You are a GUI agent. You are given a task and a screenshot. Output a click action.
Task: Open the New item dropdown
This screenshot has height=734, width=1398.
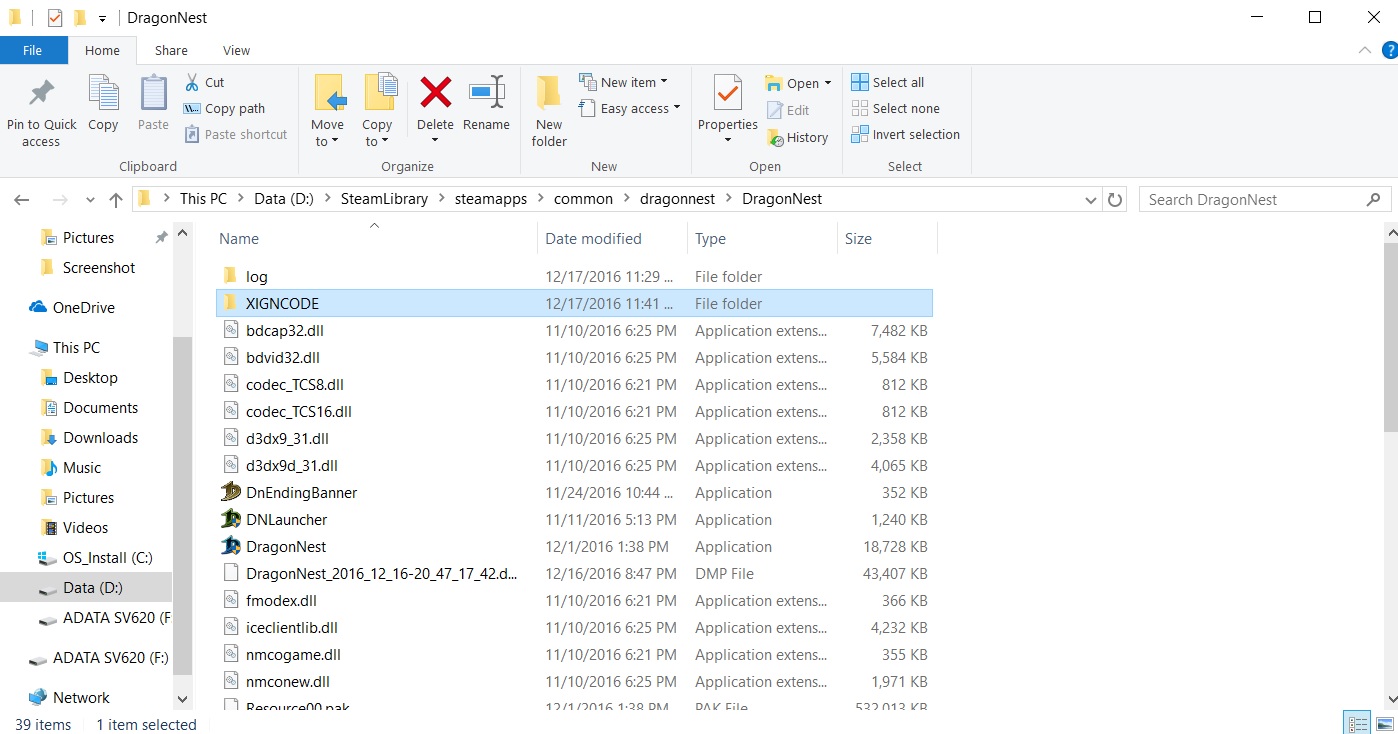click(x=623, y=82)
